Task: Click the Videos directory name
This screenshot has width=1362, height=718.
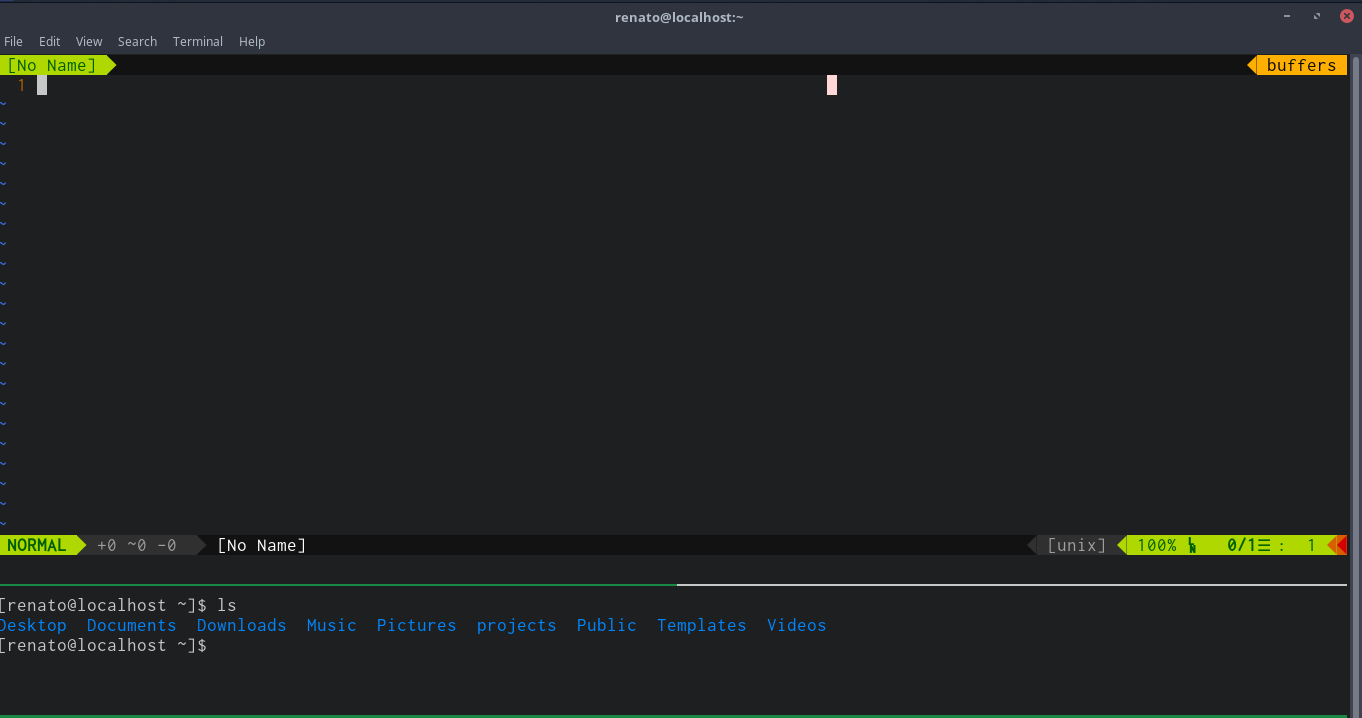Action: pyautogui.click(x=796, y=625)
